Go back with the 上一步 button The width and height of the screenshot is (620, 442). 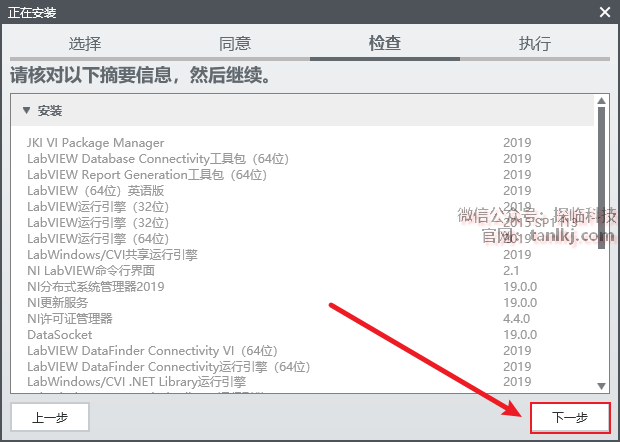click(x=50, y=417)
